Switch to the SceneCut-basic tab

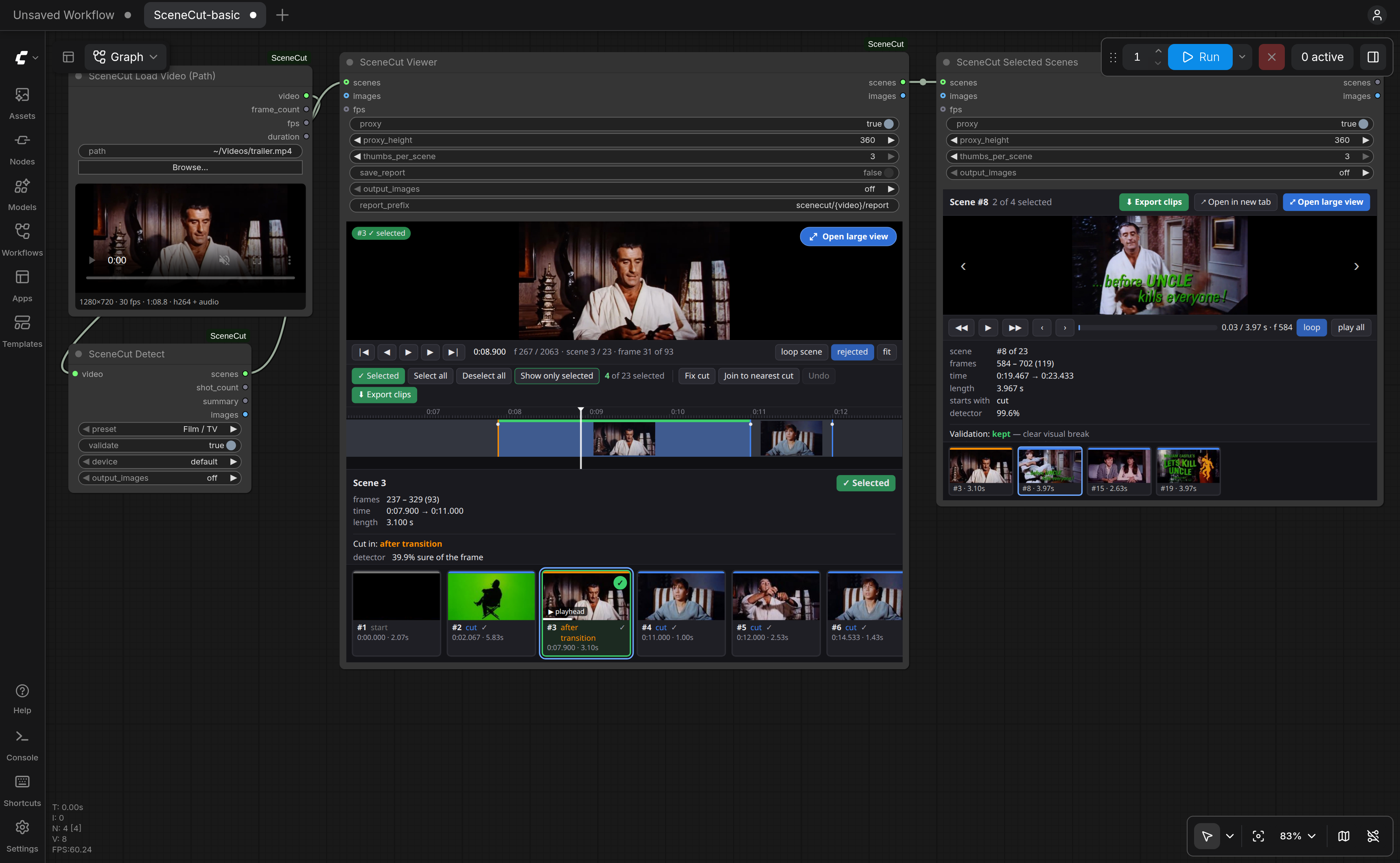(x=205, y=15)
